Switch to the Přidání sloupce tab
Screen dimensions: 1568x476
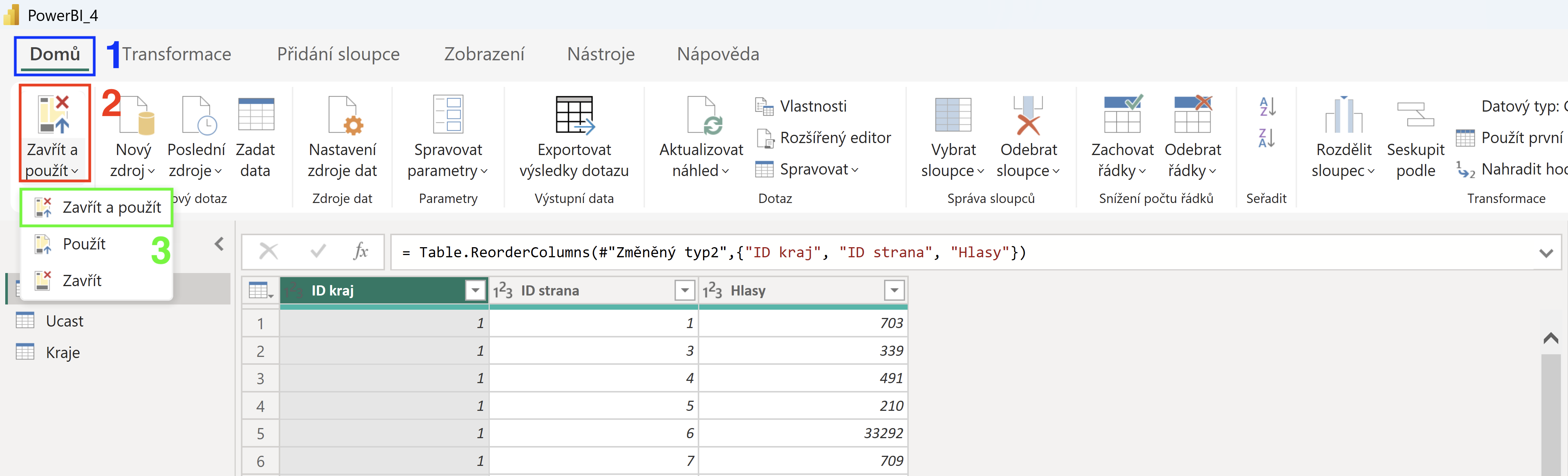click(339, 54)
